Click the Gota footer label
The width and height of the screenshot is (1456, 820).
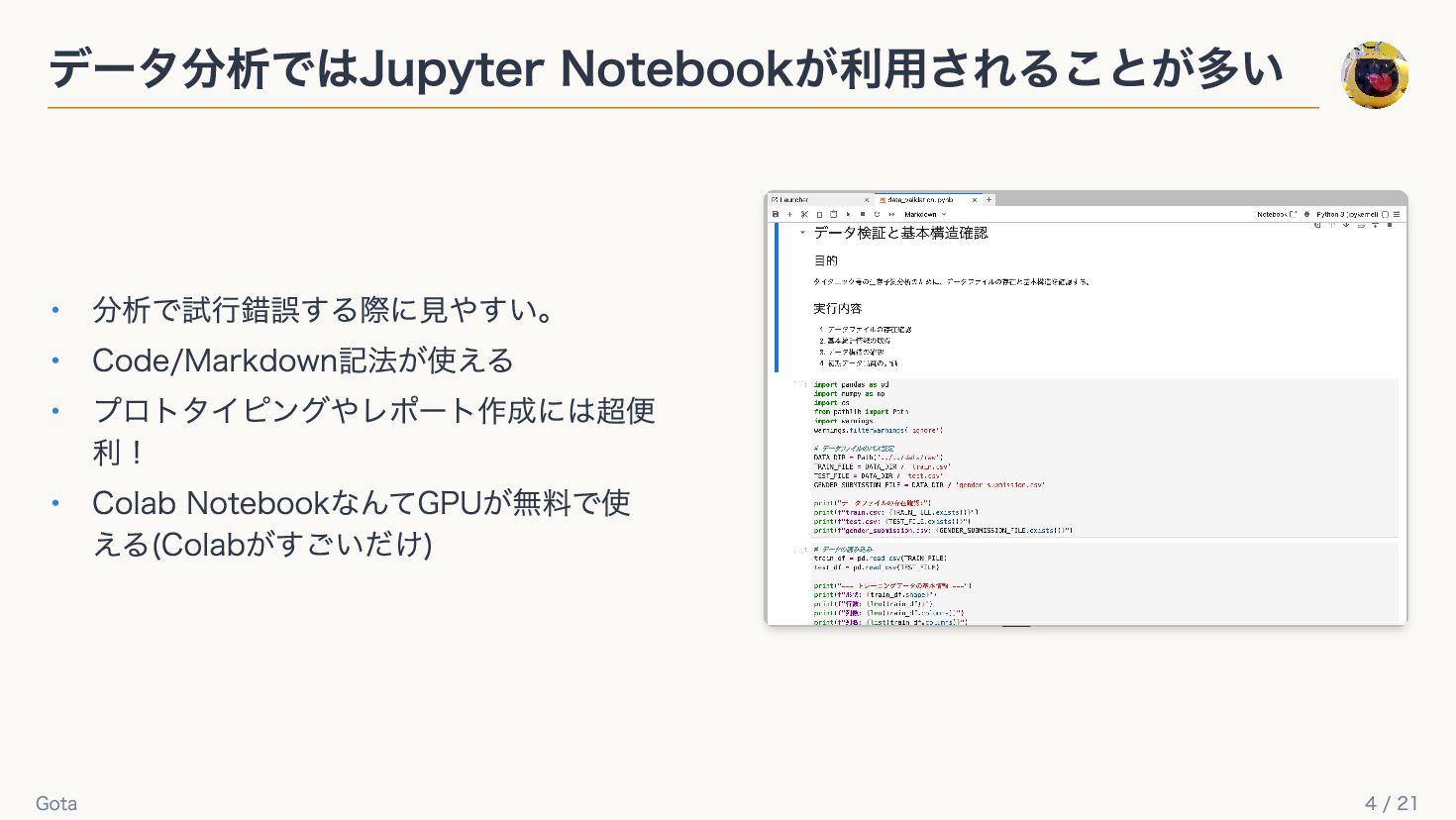[56, 803]
